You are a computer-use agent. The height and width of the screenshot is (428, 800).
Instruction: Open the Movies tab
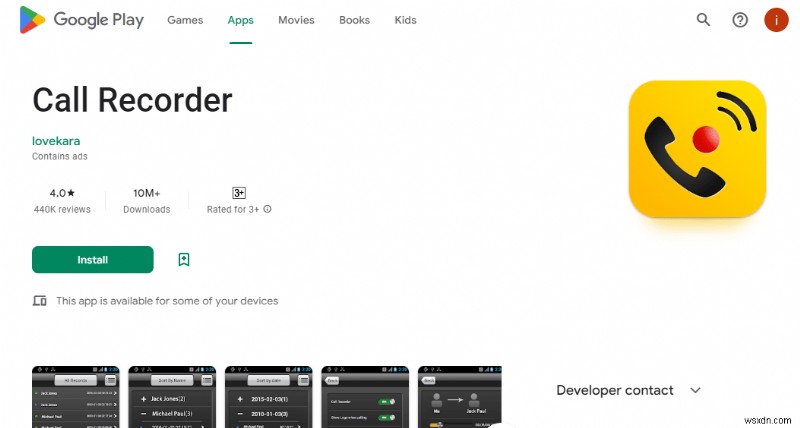[x=296, y=20]
